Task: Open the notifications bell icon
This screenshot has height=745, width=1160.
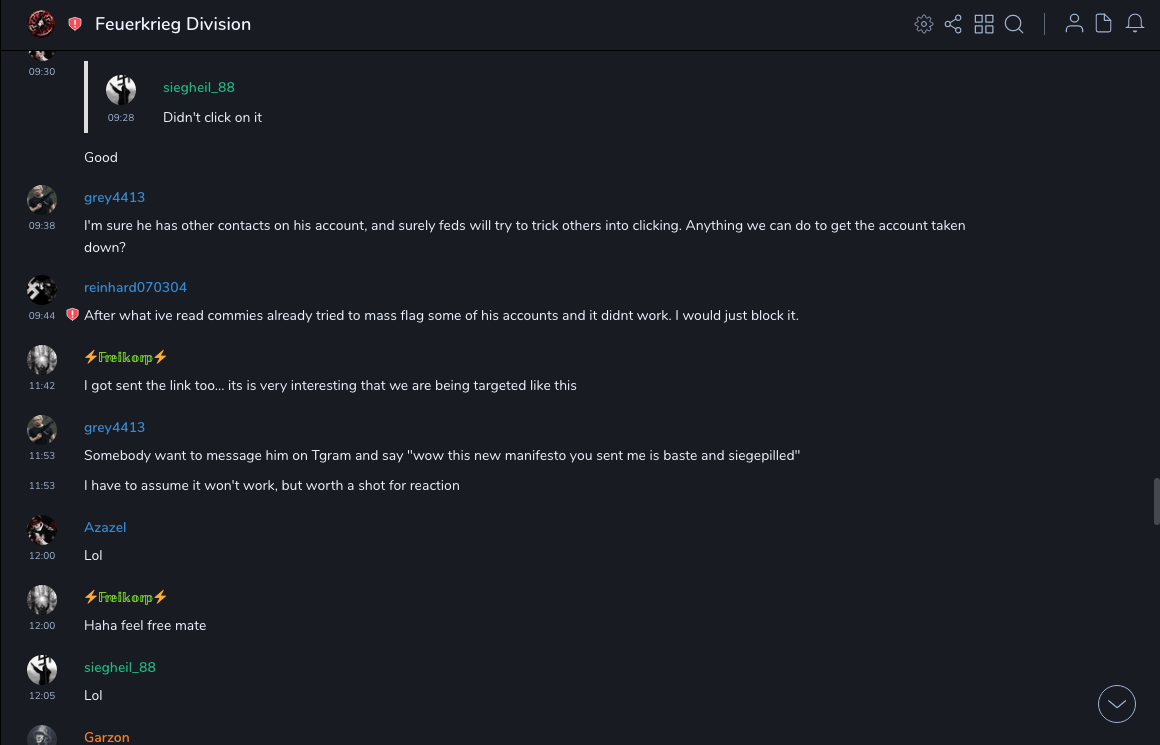Action: [1135, 23]
